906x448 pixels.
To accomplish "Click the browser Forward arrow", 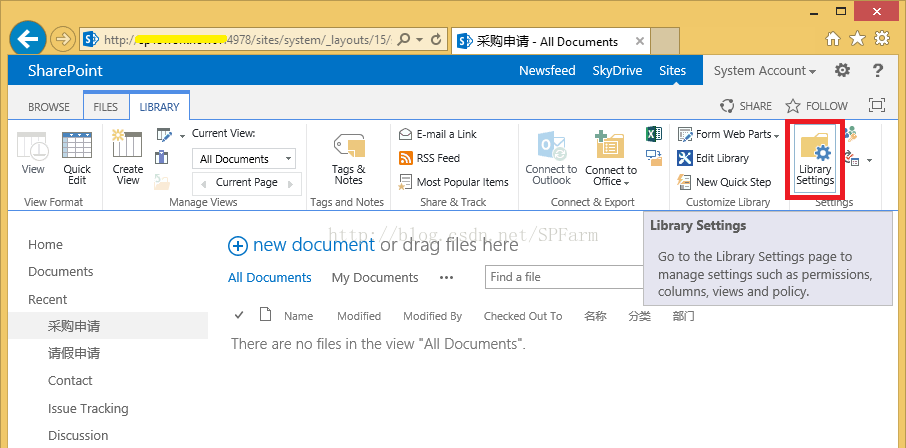I will pos(62,39).
